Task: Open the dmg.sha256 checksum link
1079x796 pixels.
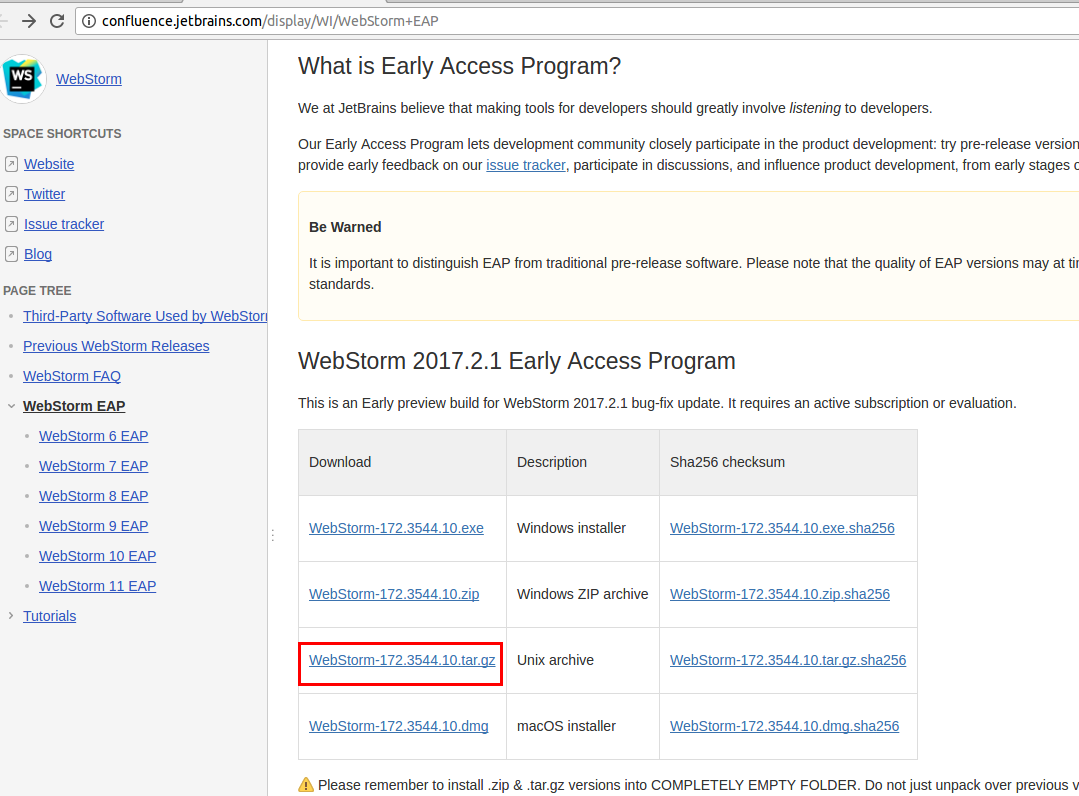Action: click(x=784, y=726)
